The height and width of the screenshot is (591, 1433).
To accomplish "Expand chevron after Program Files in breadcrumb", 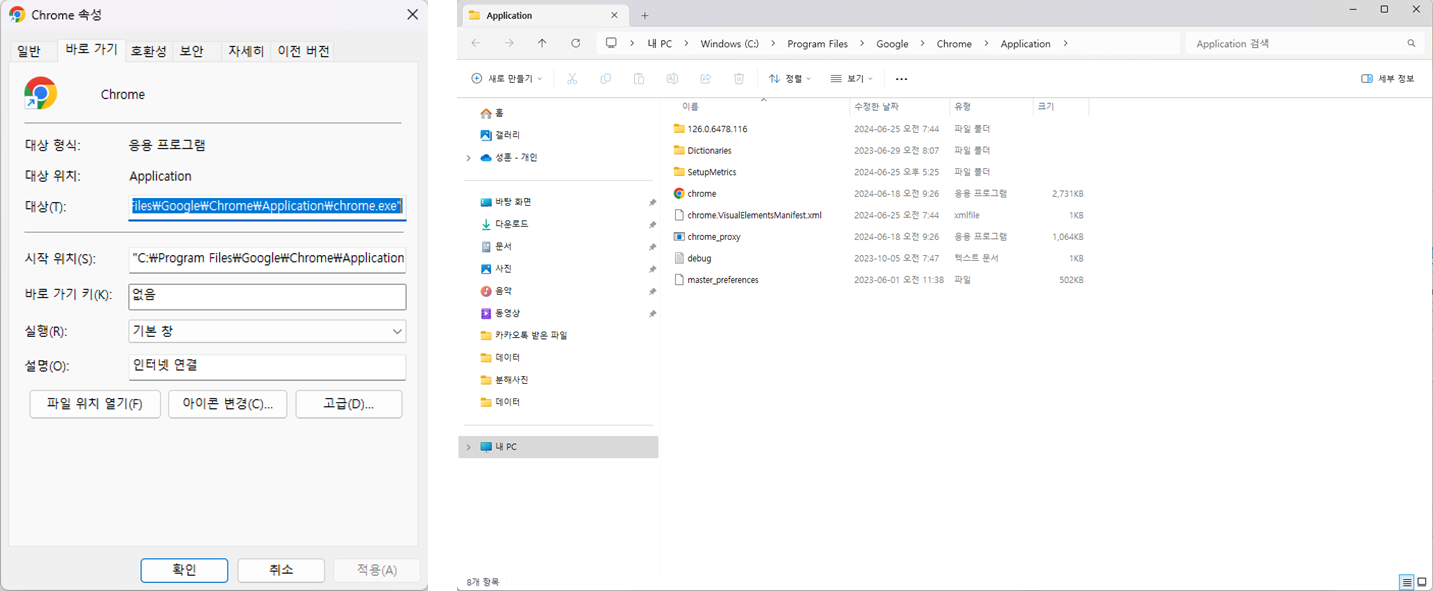I will [862, 44].
